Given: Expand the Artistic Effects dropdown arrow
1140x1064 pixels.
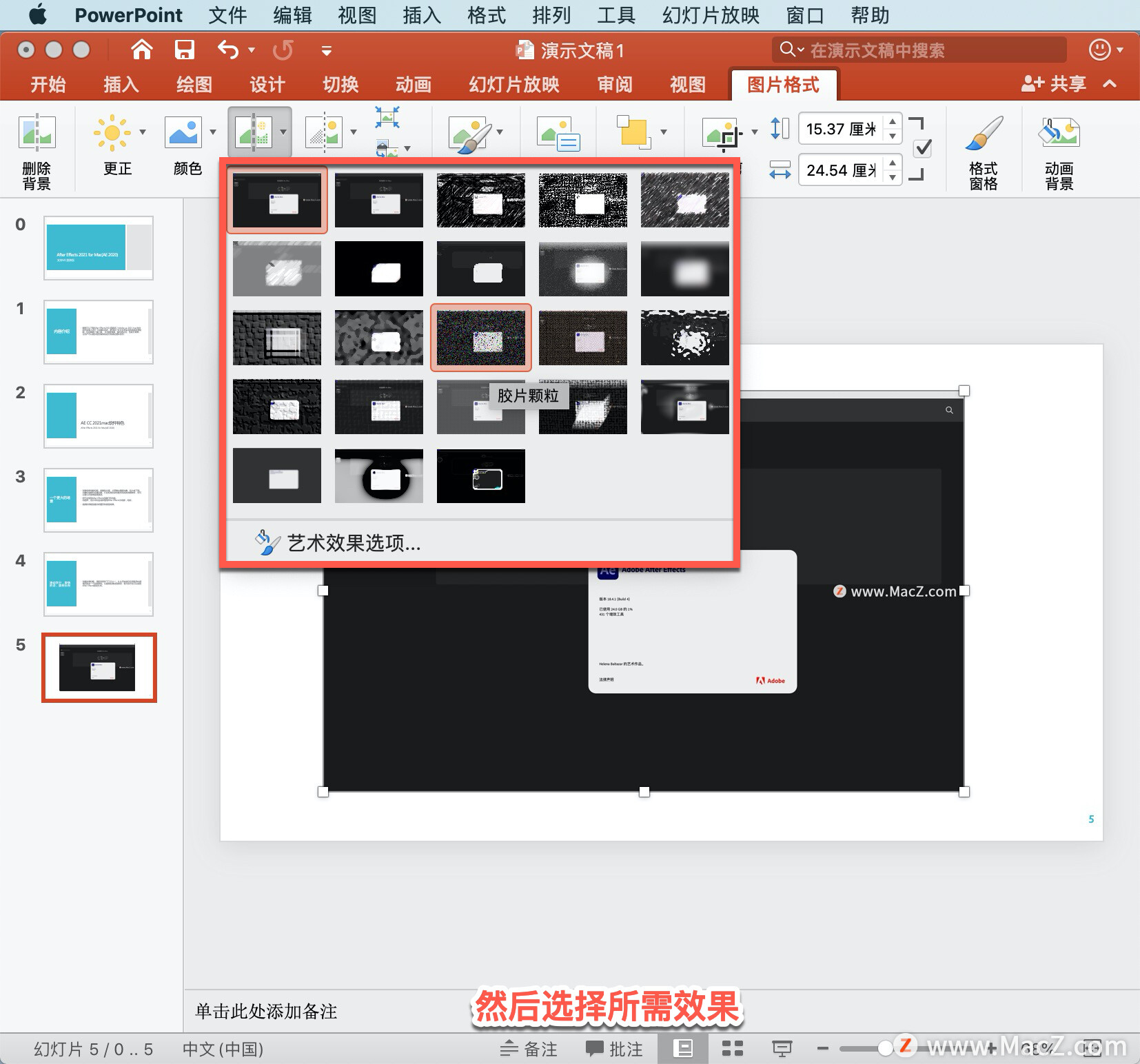Looking at the screenshot, I should 283,132.
